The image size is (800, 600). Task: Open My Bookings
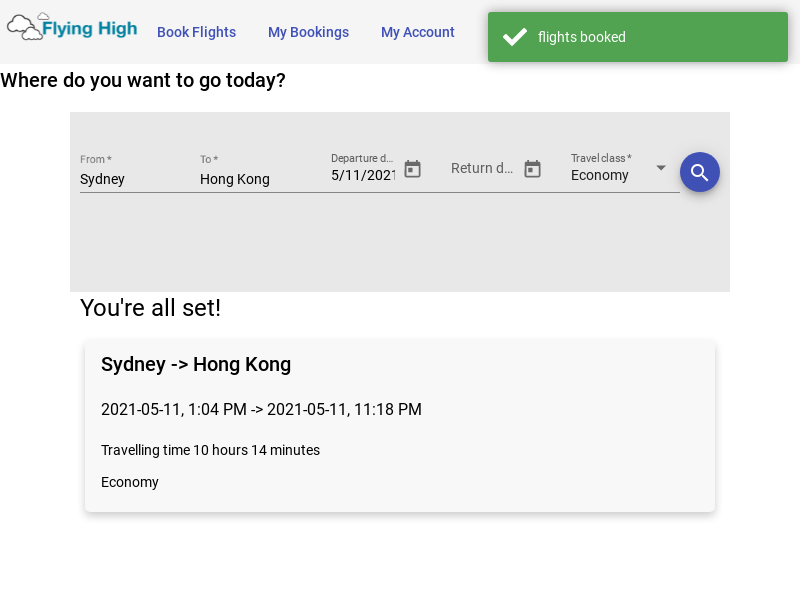coord(308,32)
